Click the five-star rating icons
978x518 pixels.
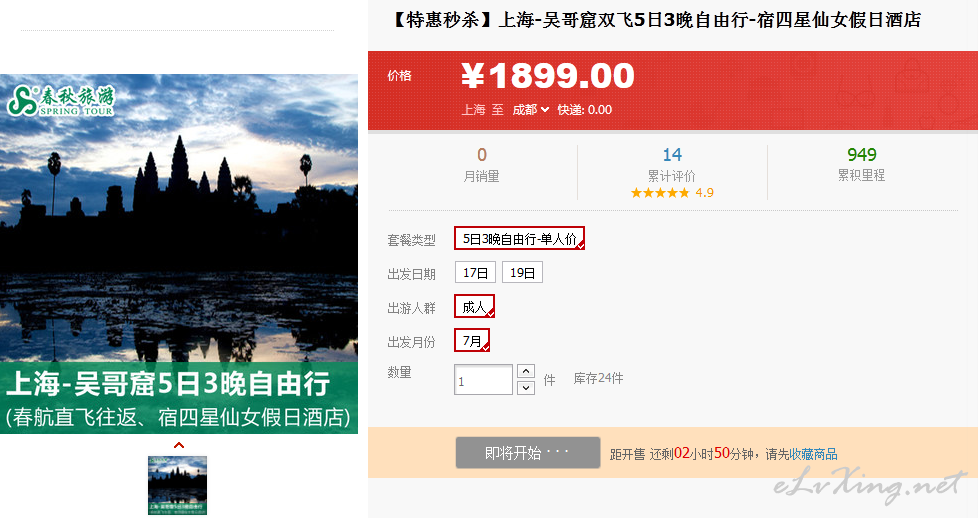659,193
